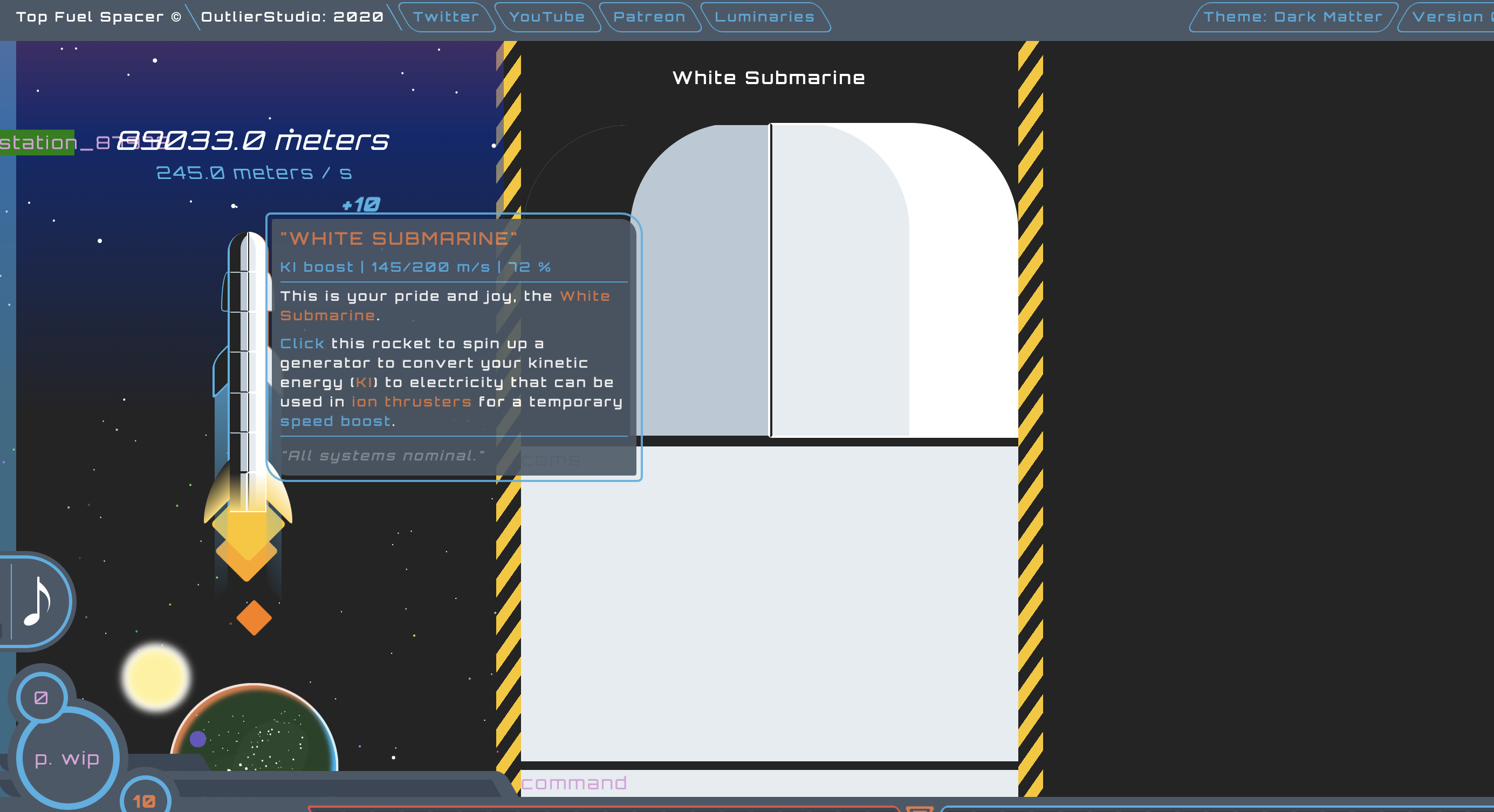1494x812 pixels.
Task: Click the large light grey coms module body
Action: 769,603
